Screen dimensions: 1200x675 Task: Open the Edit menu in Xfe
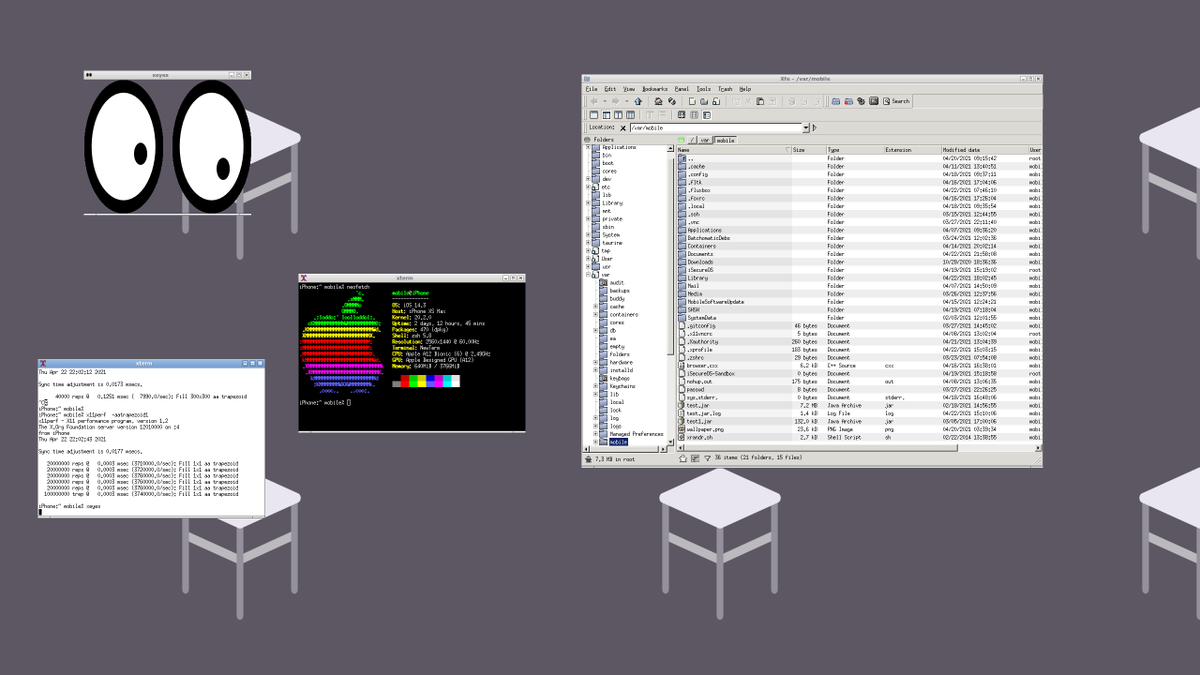(x=609, y=89)
